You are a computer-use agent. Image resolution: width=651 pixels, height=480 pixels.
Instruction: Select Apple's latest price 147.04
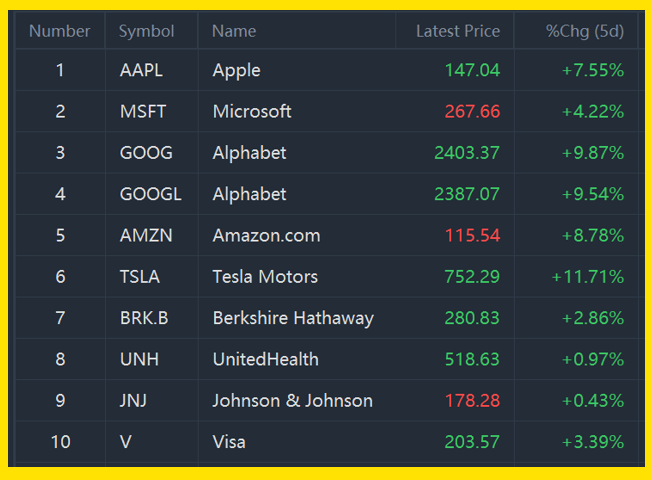[473, 70]
